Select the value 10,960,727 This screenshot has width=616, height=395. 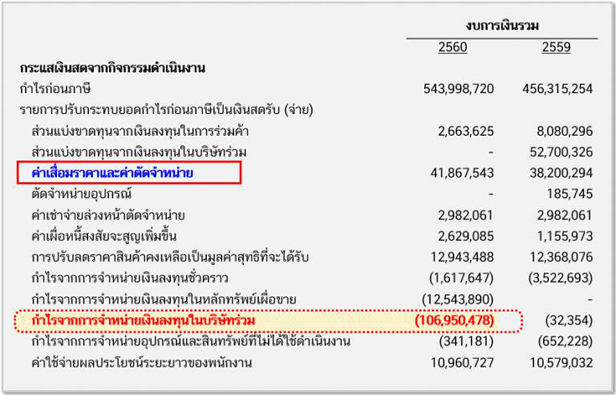tap(462, 362)
